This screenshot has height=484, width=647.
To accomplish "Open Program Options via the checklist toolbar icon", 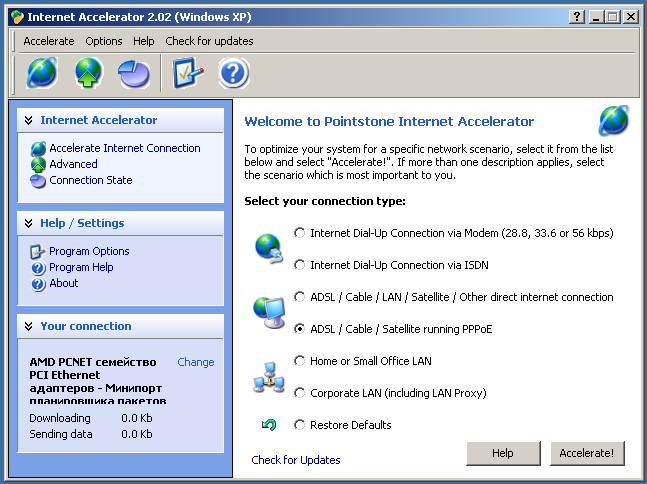I will tap(188, 73).
